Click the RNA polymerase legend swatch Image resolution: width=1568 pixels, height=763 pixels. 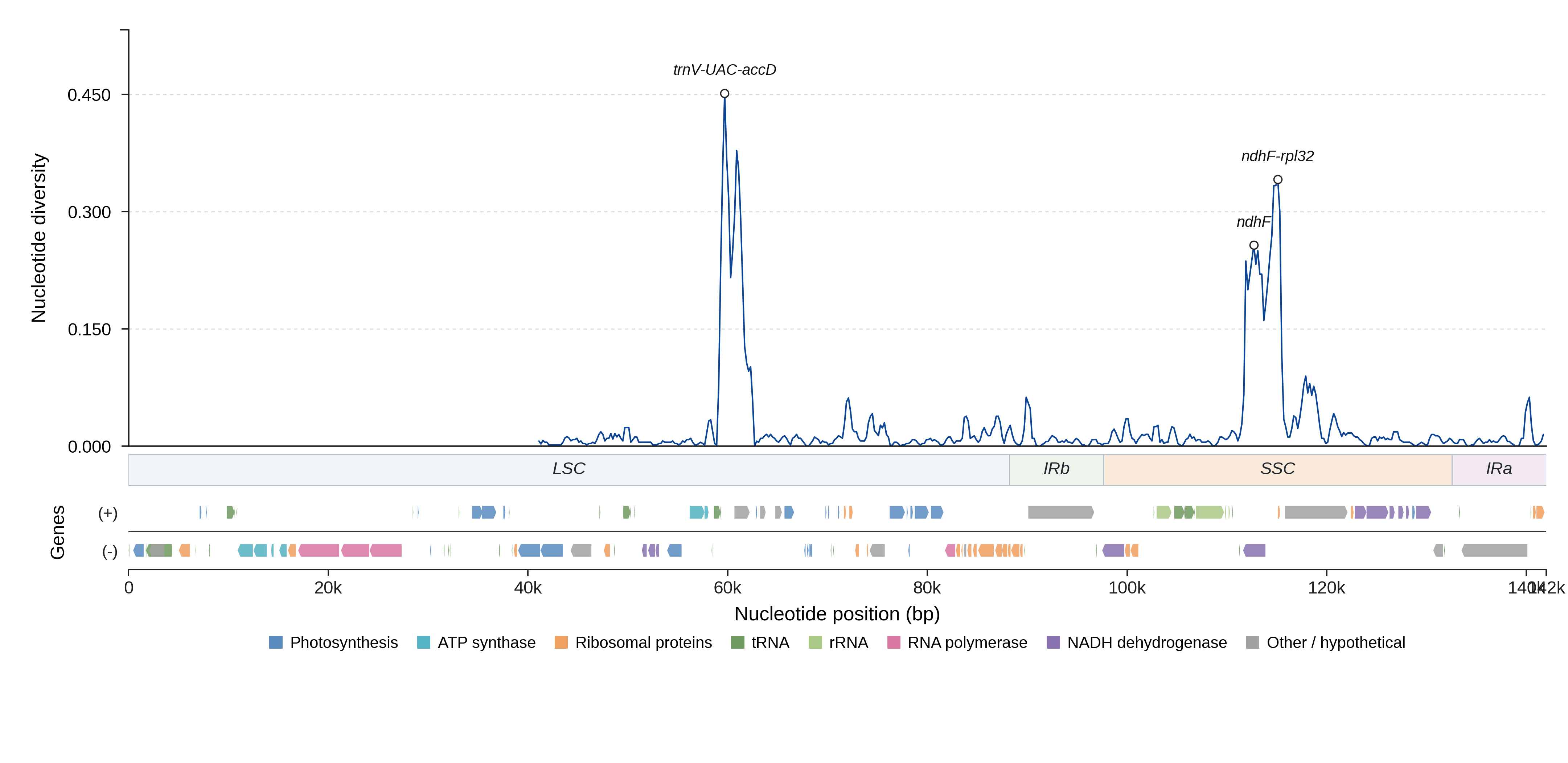(894, 642)
